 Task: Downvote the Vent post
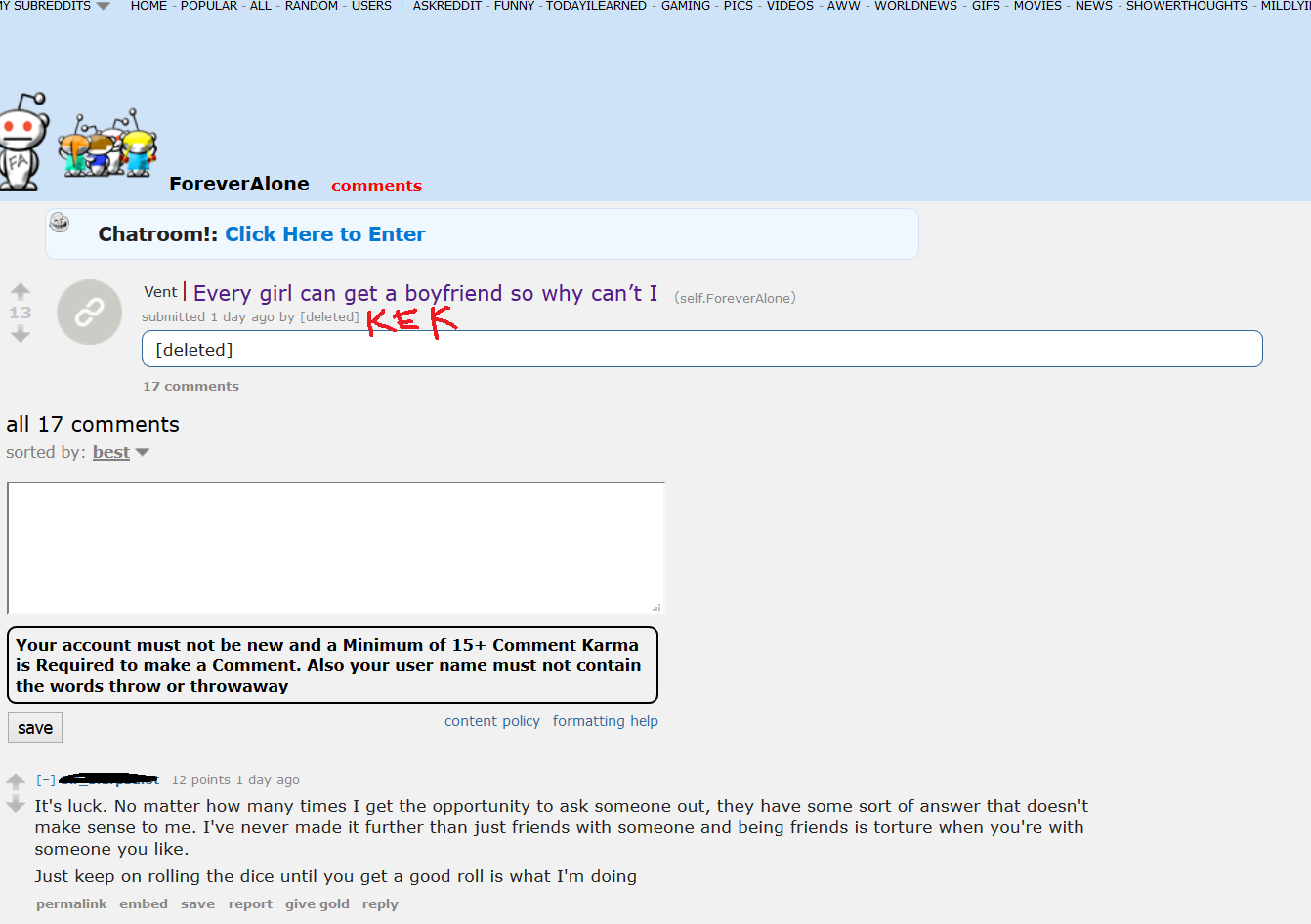tap(21, 334)
